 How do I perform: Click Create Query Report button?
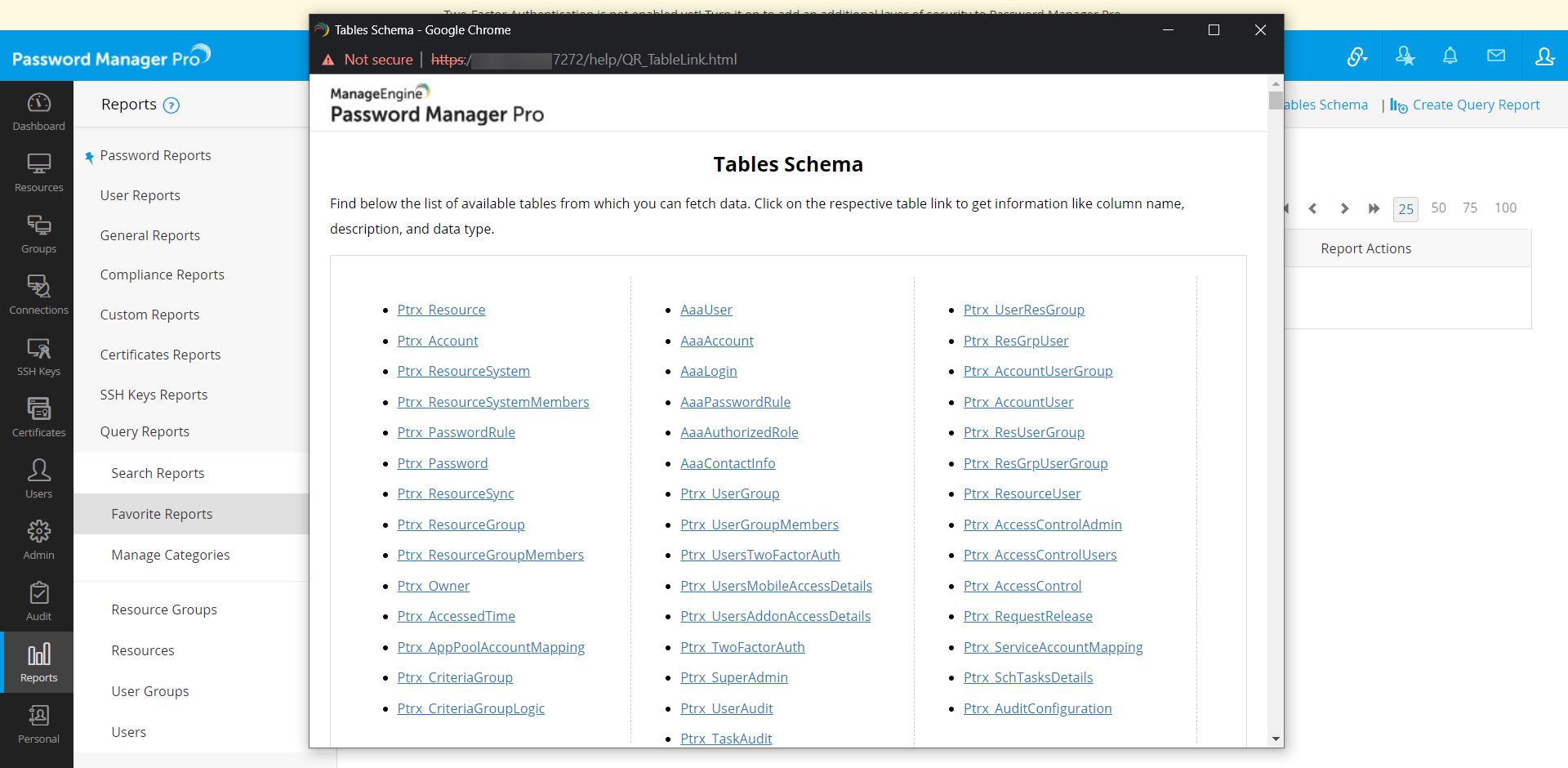coord(1475,105)
